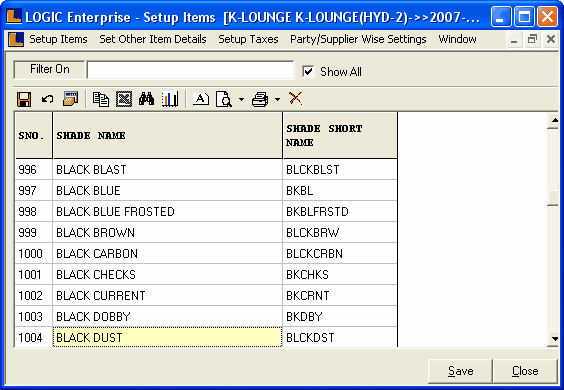This screenshot has width=564, height=390.
Task: Click the LOGIC Enterprise title bar icon
Action: coord(14,16)
